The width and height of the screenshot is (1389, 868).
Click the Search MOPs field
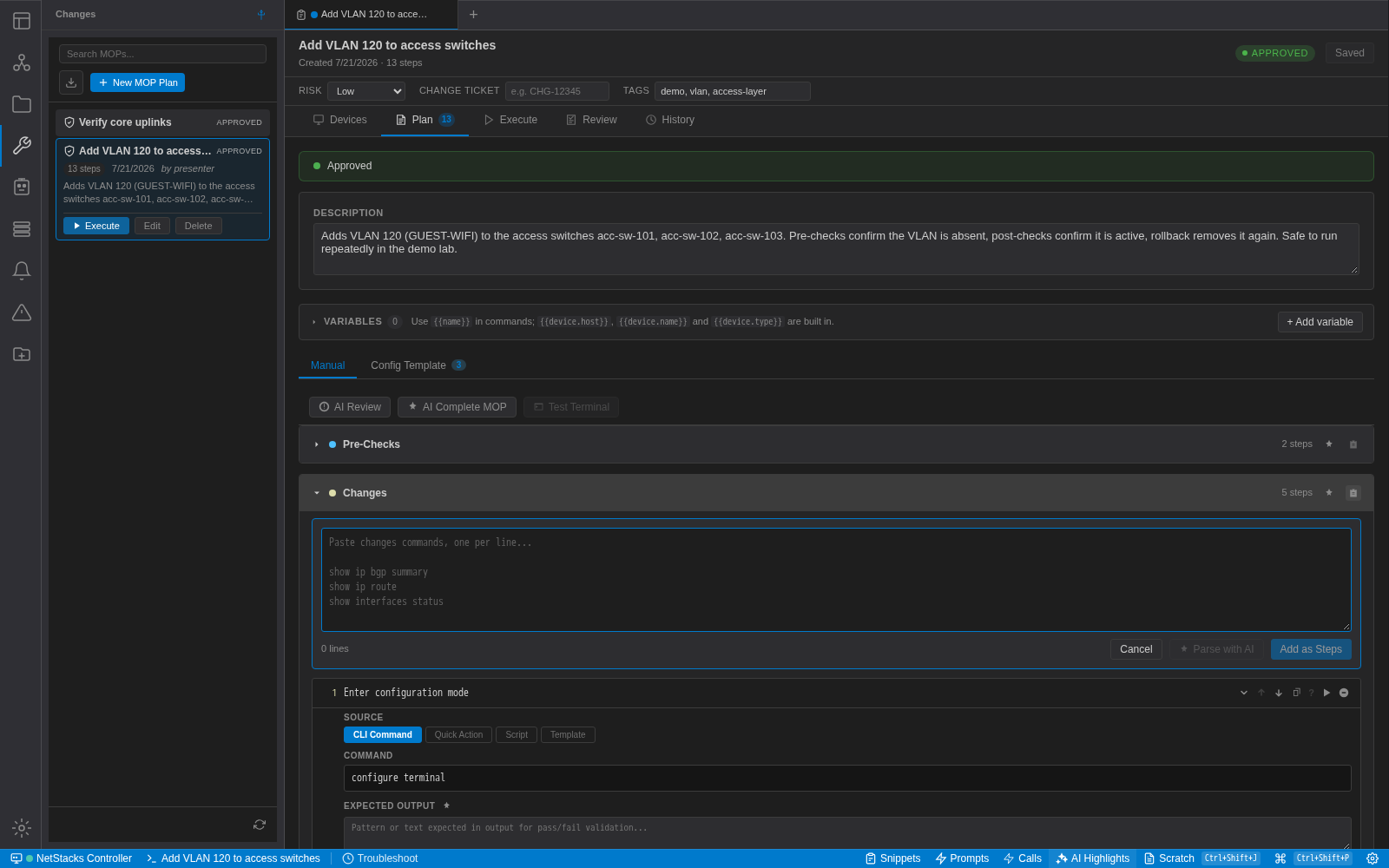coord(162,54)
